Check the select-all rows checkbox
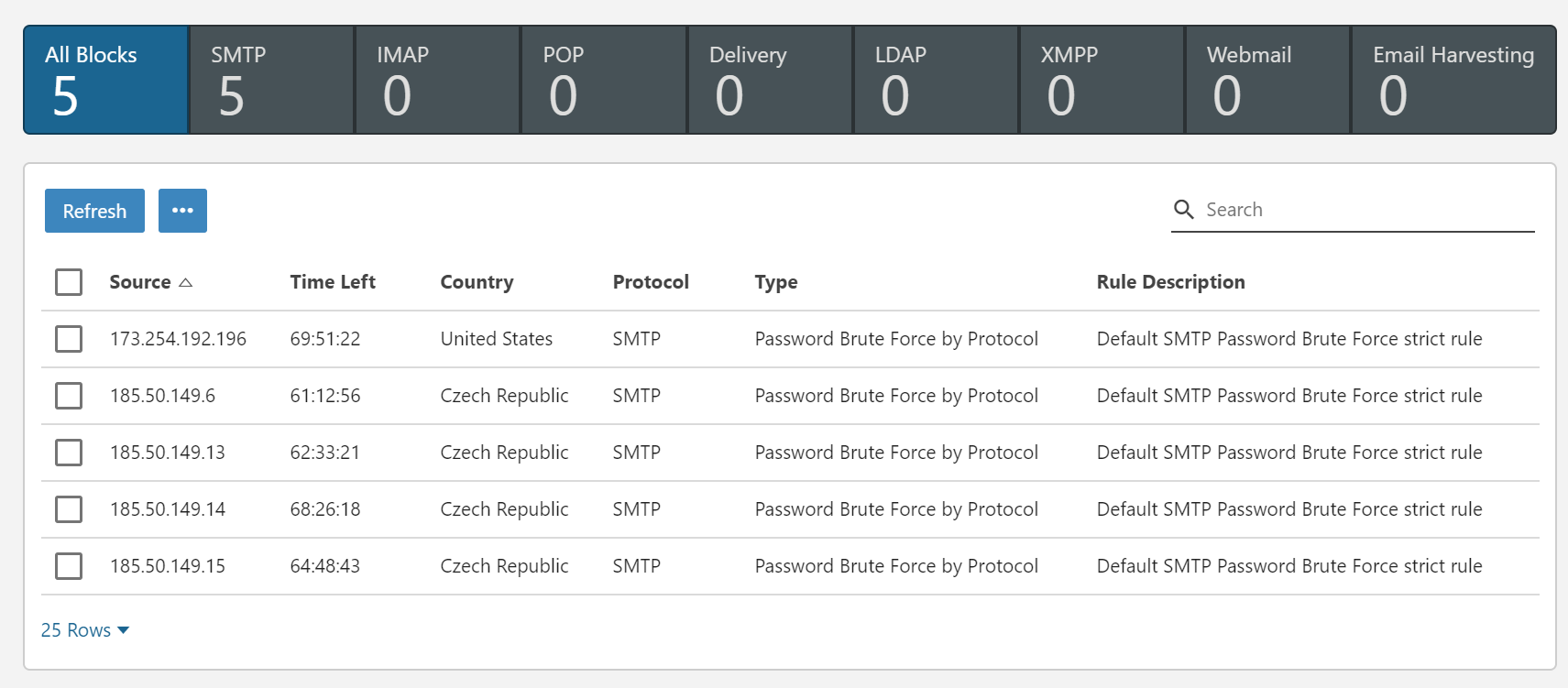This screenshot has height=688, width=1568. click(69, 282)
